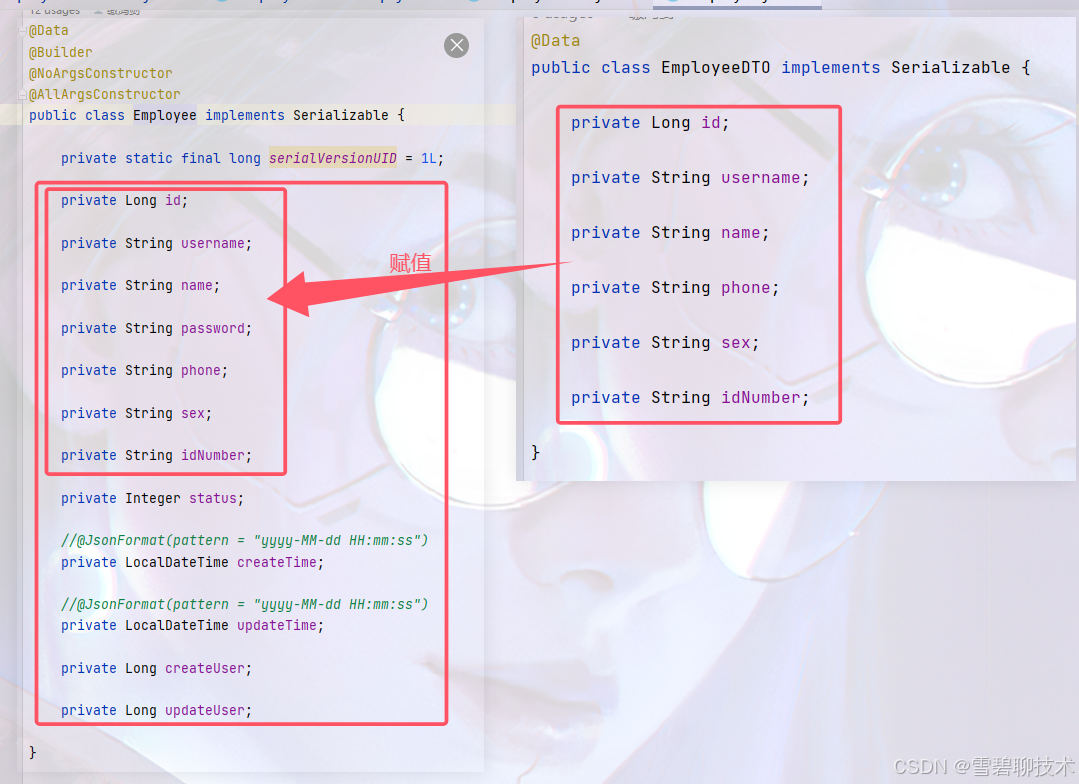
Task: Click the Employee class name
Action: (x=164, y=115)
